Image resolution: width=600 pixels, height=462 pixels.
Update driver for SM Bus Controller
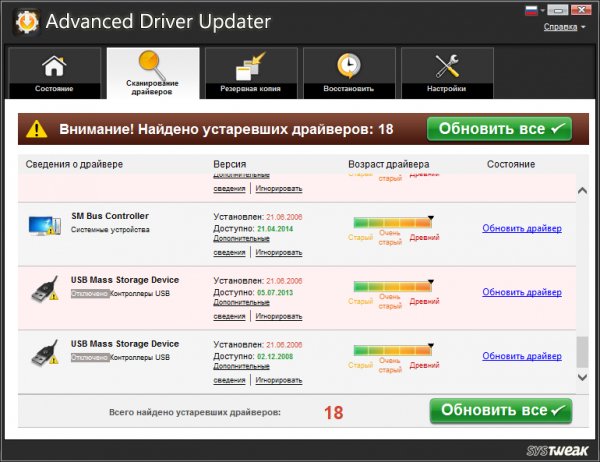click(x=522, y=229)
